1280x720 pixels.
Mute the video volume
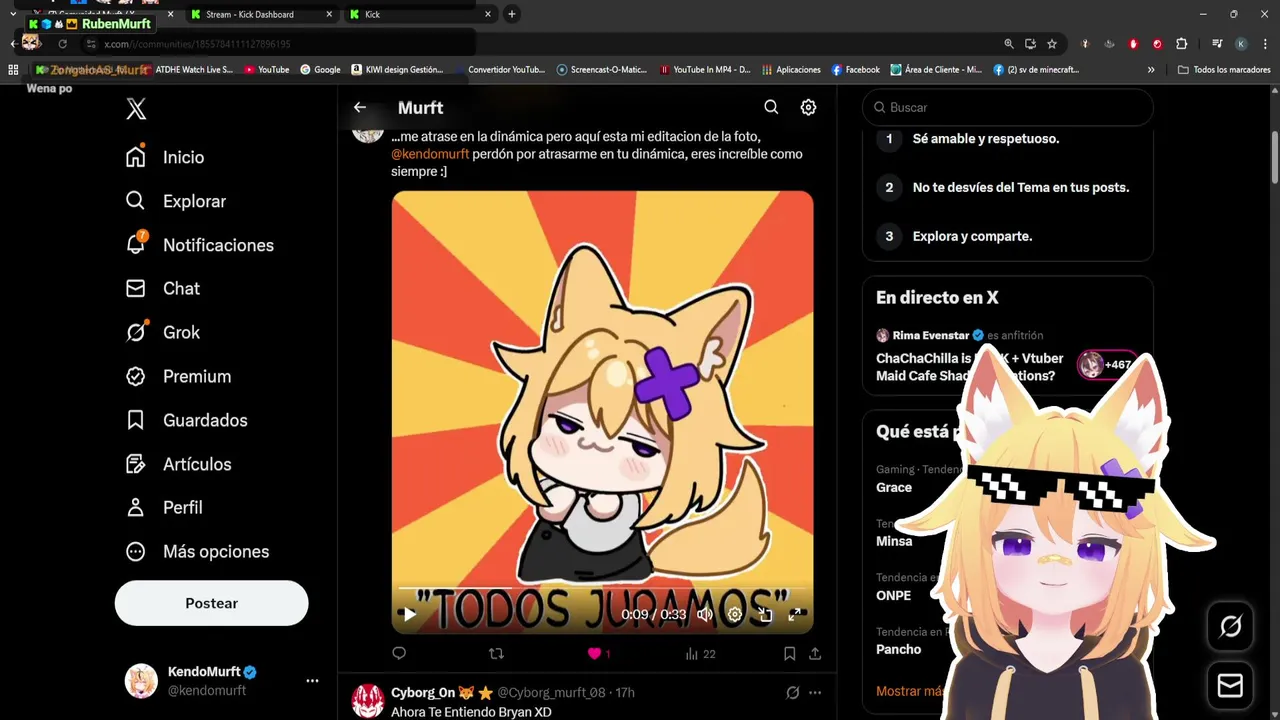(705, 614)
